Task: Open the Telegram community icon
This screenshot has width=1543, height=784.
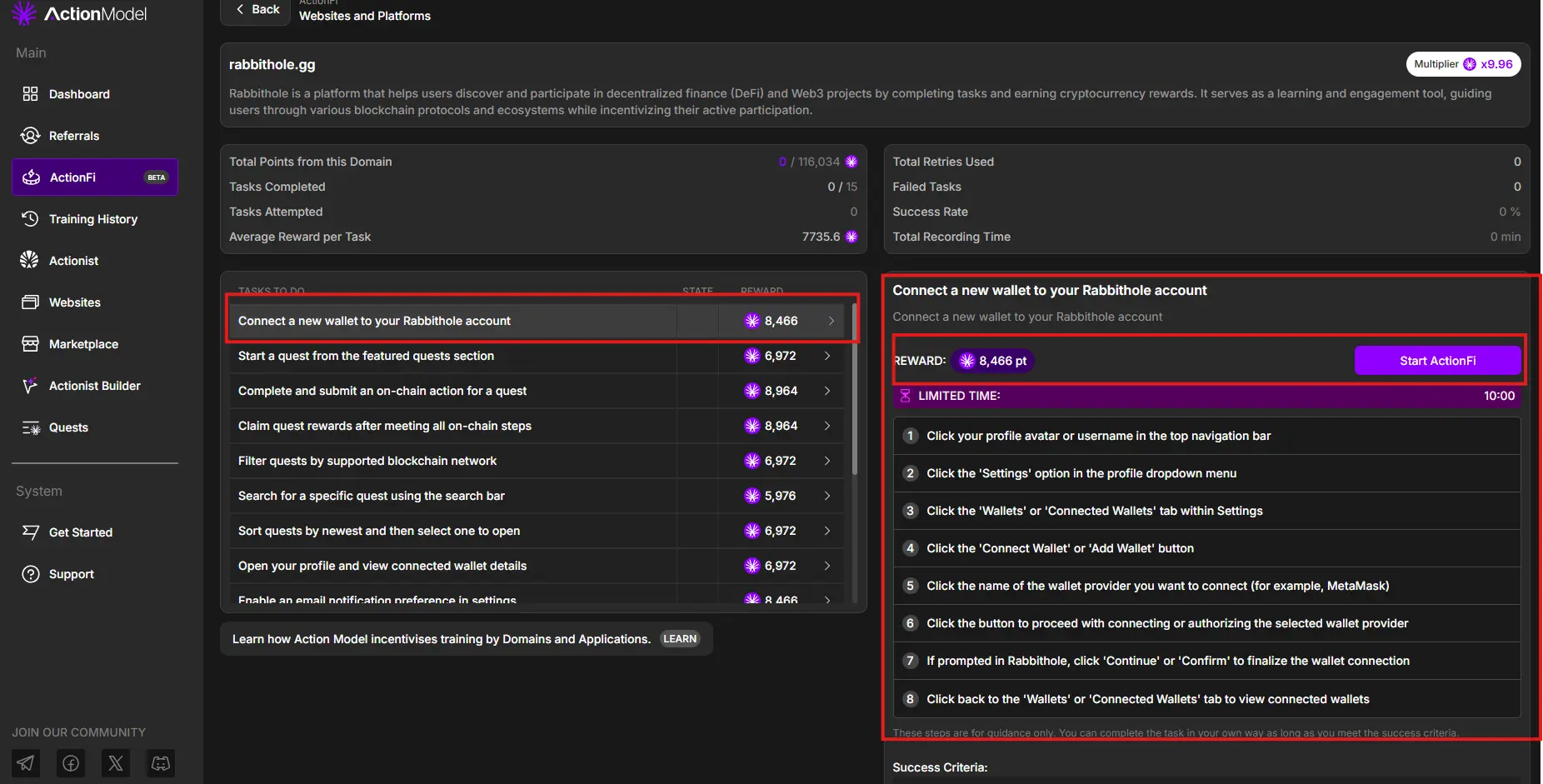Action: point(26,763)
